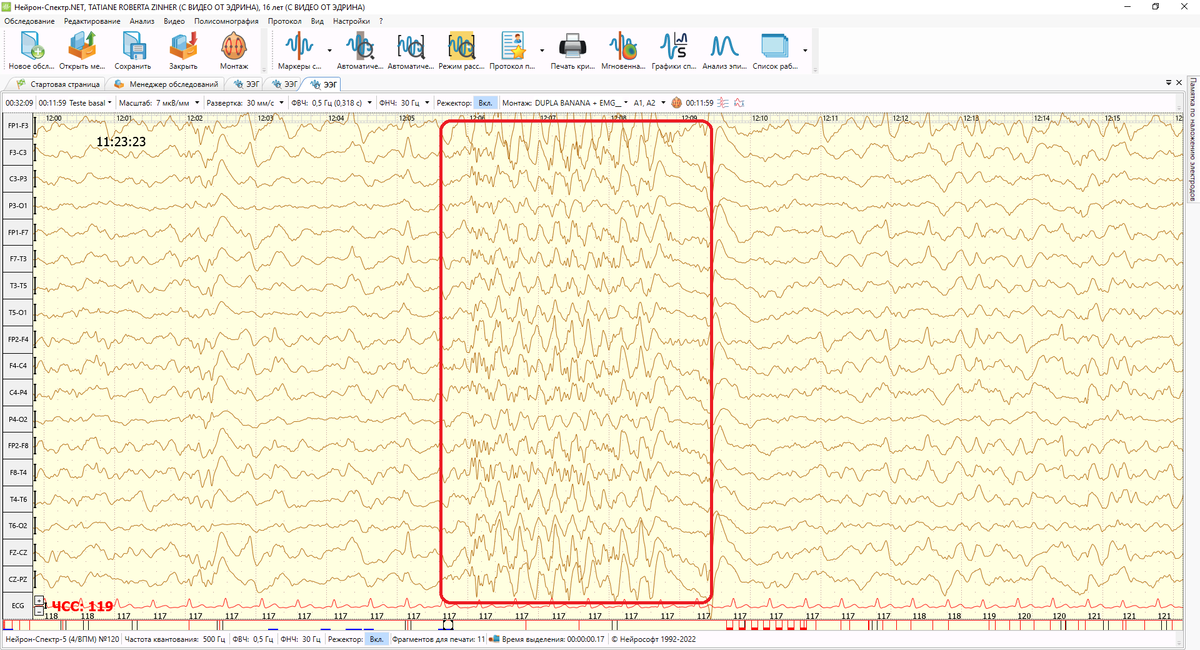The width and height of the screenshot is (1200, 650).
Task: Open the Вид menu
Action: coord(317,21)
